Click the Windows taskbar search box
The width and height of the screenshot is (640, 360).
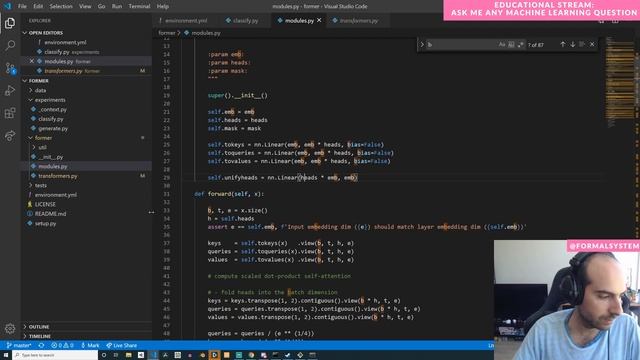coord(55,355)
